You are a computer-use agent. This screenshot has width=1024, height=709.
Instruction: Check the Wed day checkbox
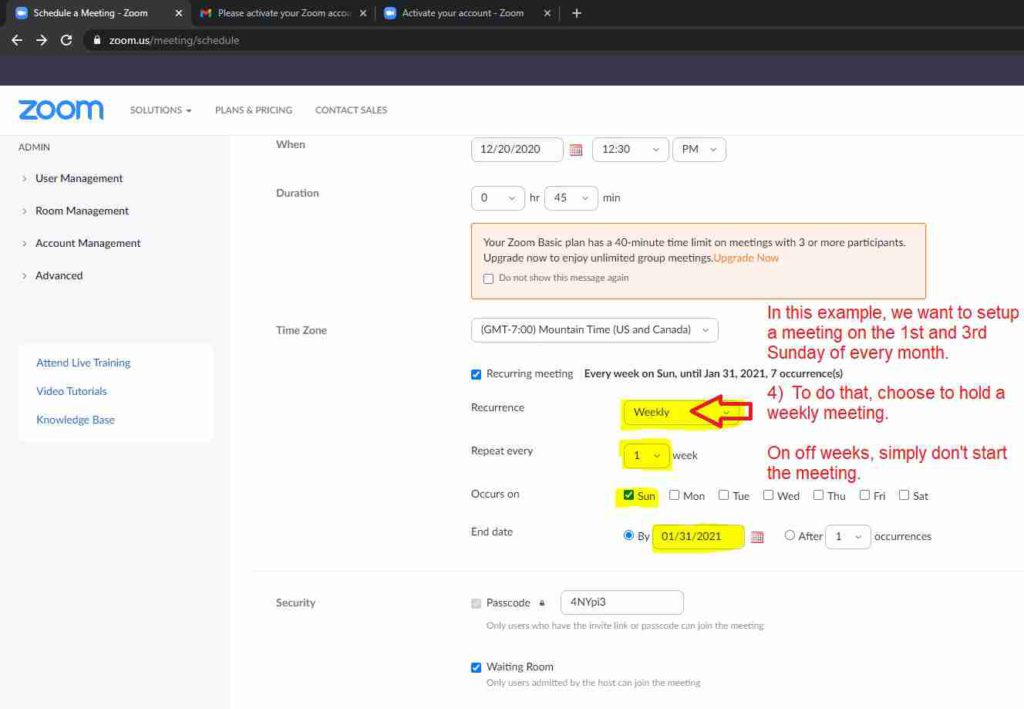[768, 496]
